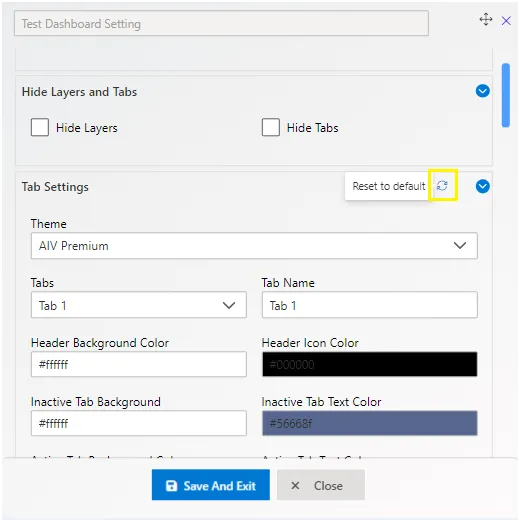Click the X icon on Close button
This screenshot has width=520, height=522.
tap(295, 485)
